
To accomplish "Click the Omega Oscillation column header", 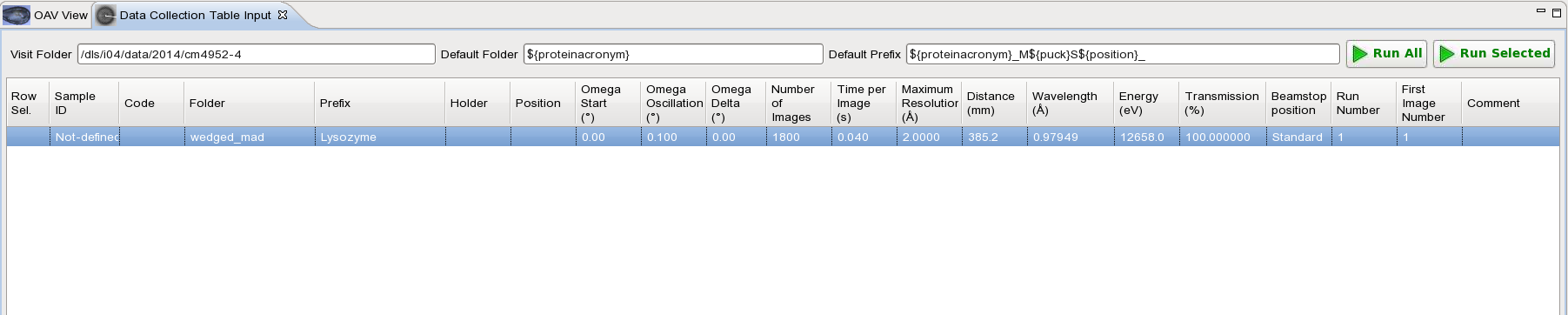I will pos(673,103).
